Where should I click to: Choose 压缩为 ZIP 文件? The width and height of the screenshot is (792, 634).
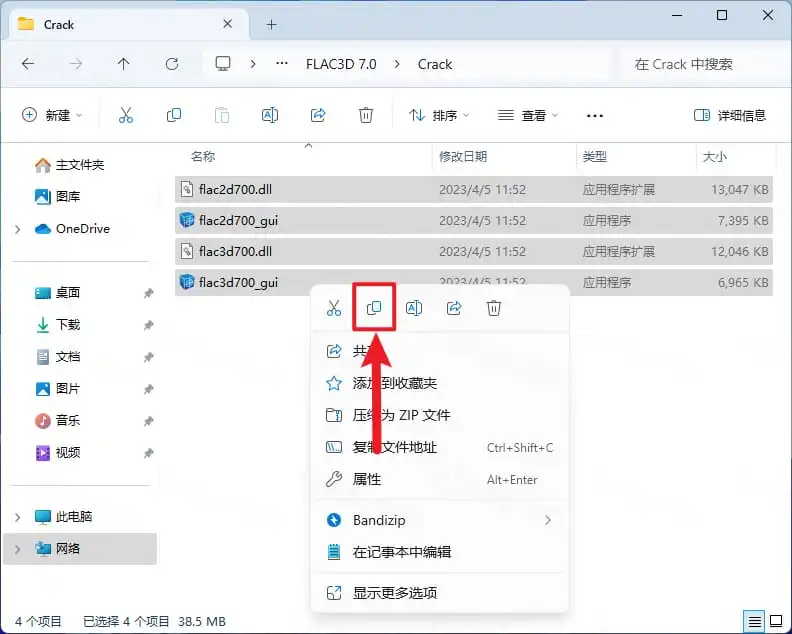439,415
